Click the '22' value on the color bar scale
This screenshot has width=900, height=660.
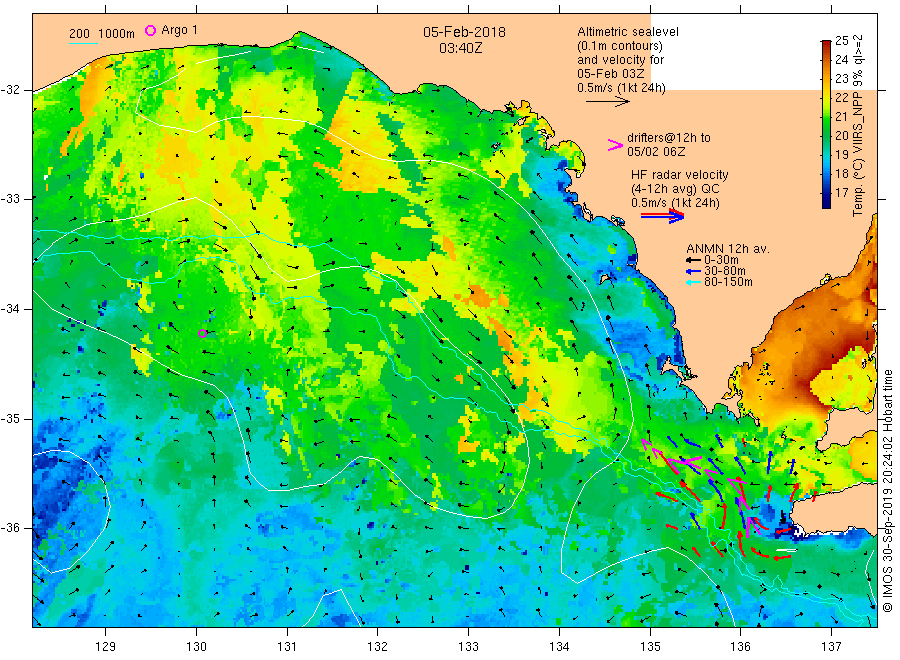click(841, 98)
